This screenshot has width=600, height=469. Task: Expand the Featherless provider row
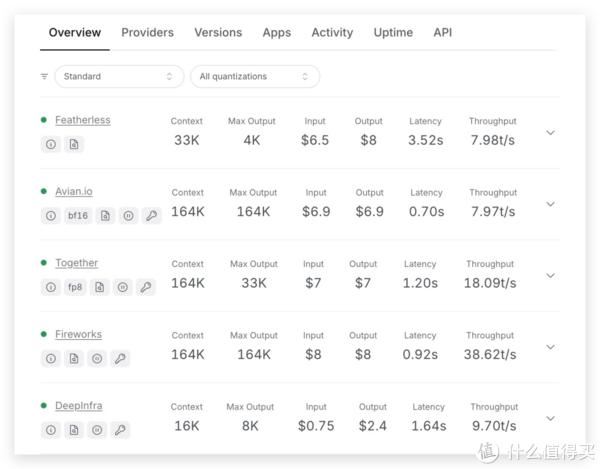(550, 132)
